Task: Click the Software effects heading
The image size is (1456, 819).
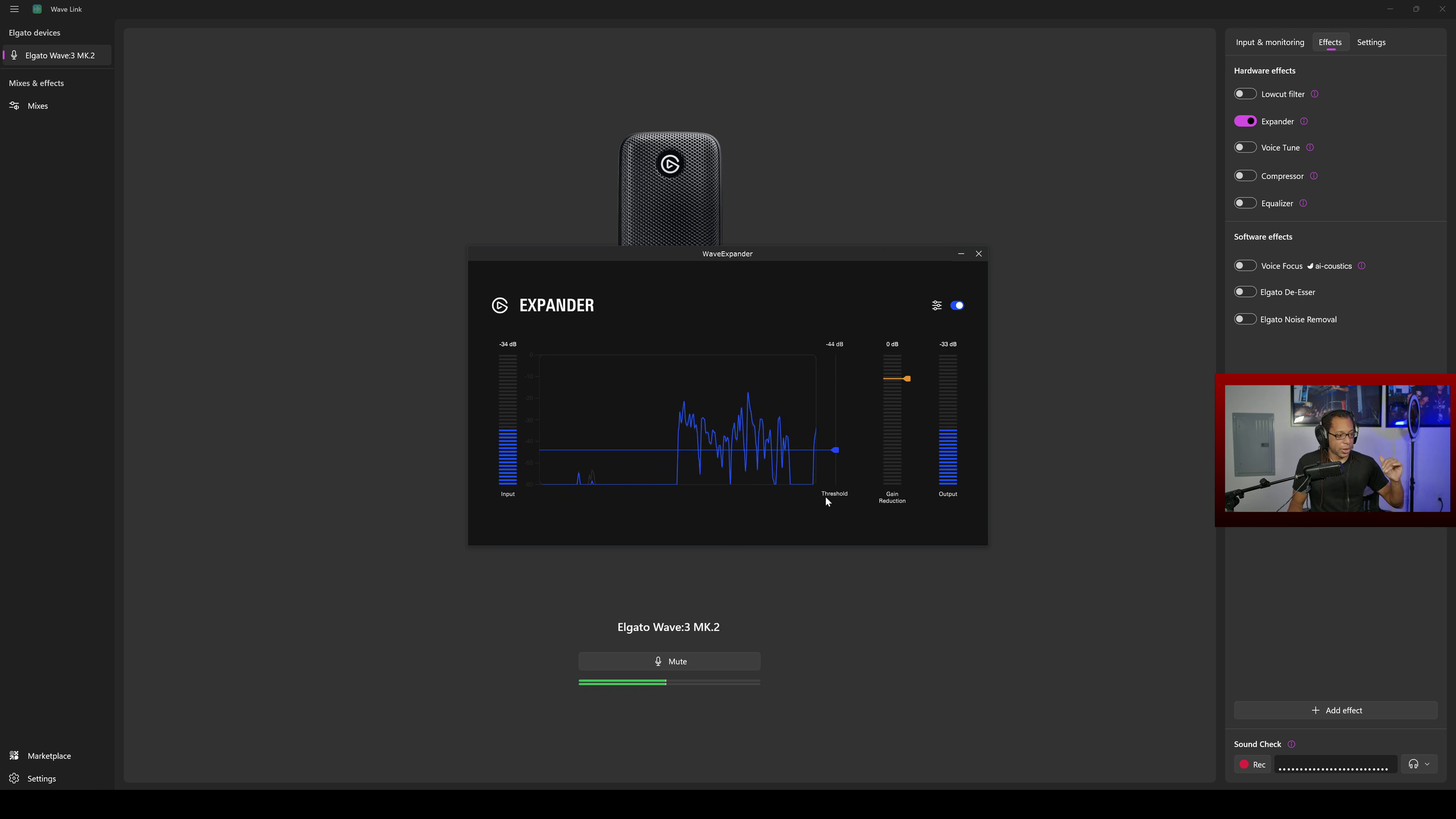Action: click(1263, 236)
